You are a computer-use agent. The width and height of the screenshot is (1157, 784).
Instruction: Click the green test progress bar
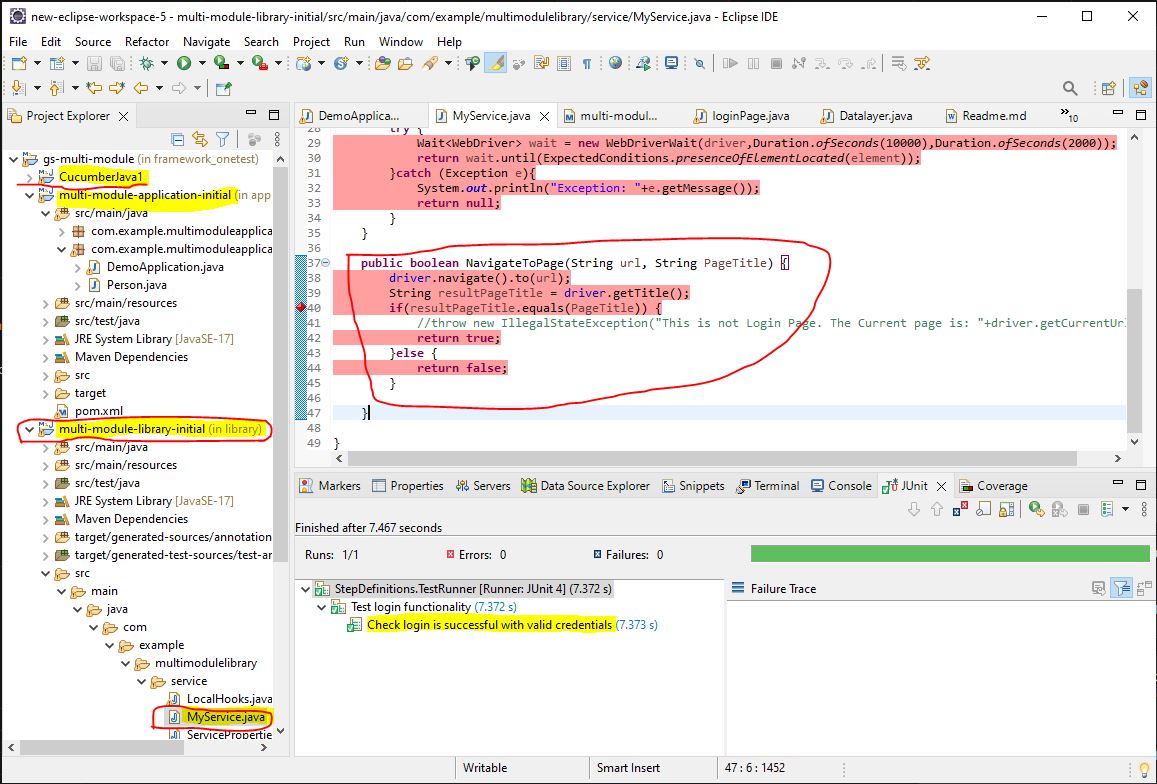[x=950, y=552]
